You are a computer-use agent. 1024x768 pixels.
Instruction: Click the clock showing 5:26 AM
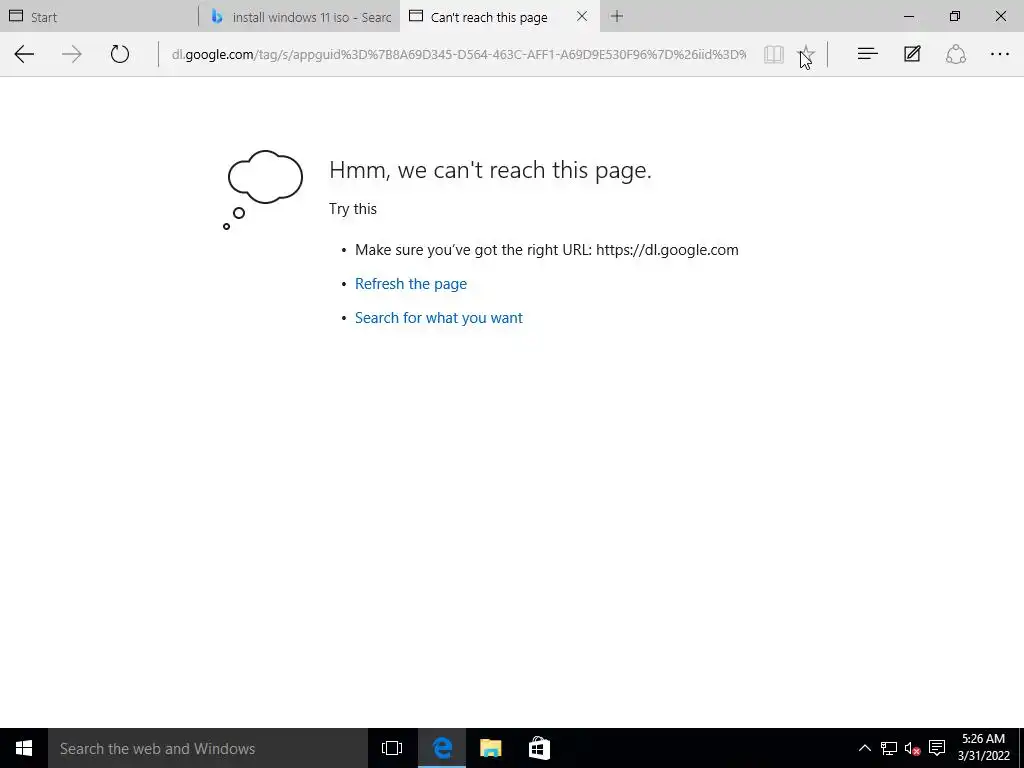point(984,748)
